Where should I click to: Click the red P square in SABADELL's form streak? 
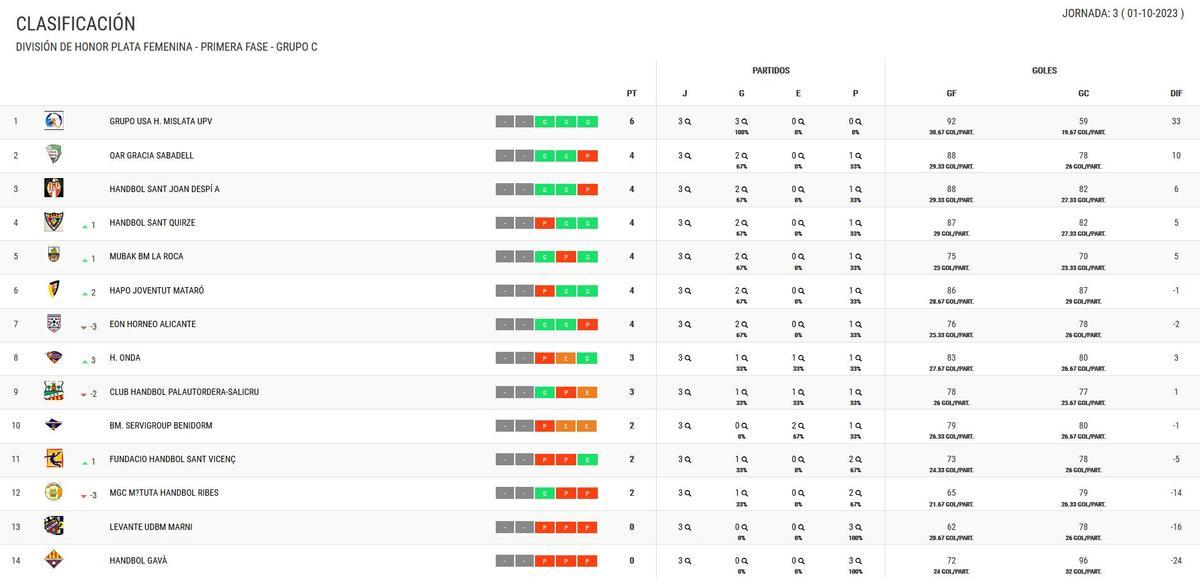pyautogui.click(x=588, y=155)
